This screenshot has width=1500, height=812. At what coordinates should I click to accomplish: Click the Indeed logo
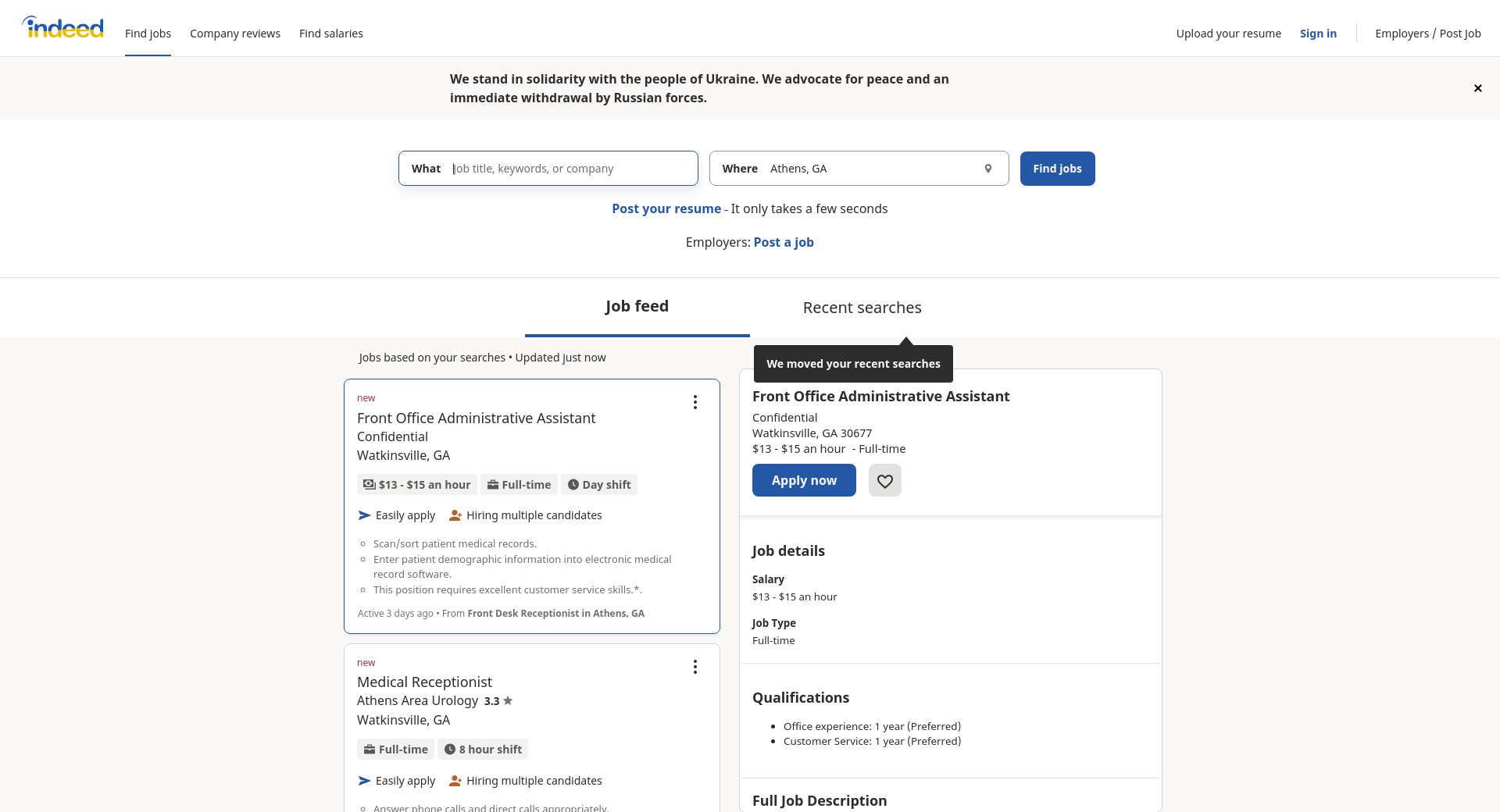pyautogui.click(x=63, y=28)
